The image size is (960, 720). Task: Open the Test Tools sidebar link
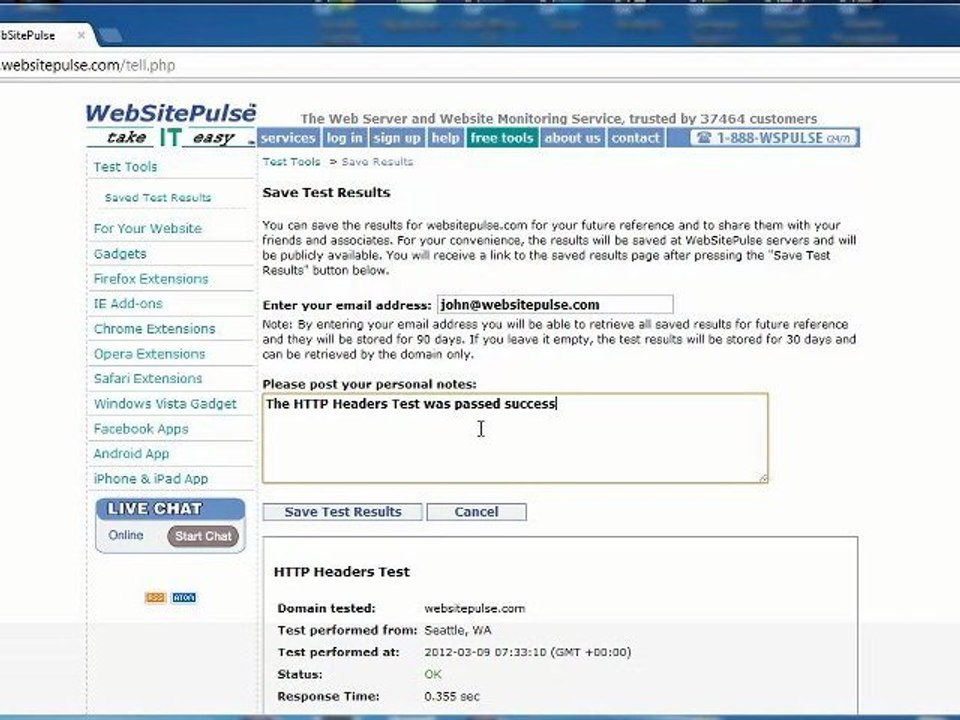pyautogui.click(x=126, y=167)
